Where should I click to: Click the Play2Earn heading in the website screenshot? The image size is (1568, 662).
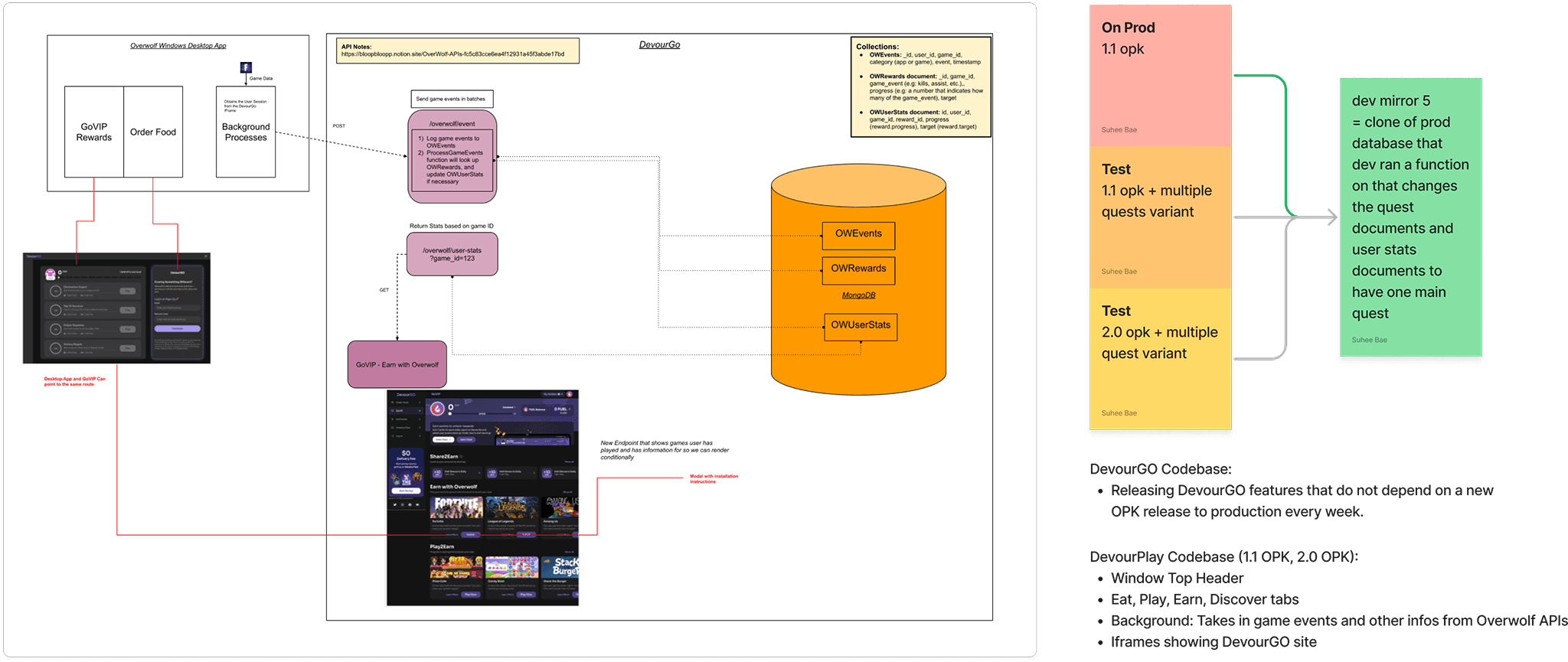(x=442, y=546)
